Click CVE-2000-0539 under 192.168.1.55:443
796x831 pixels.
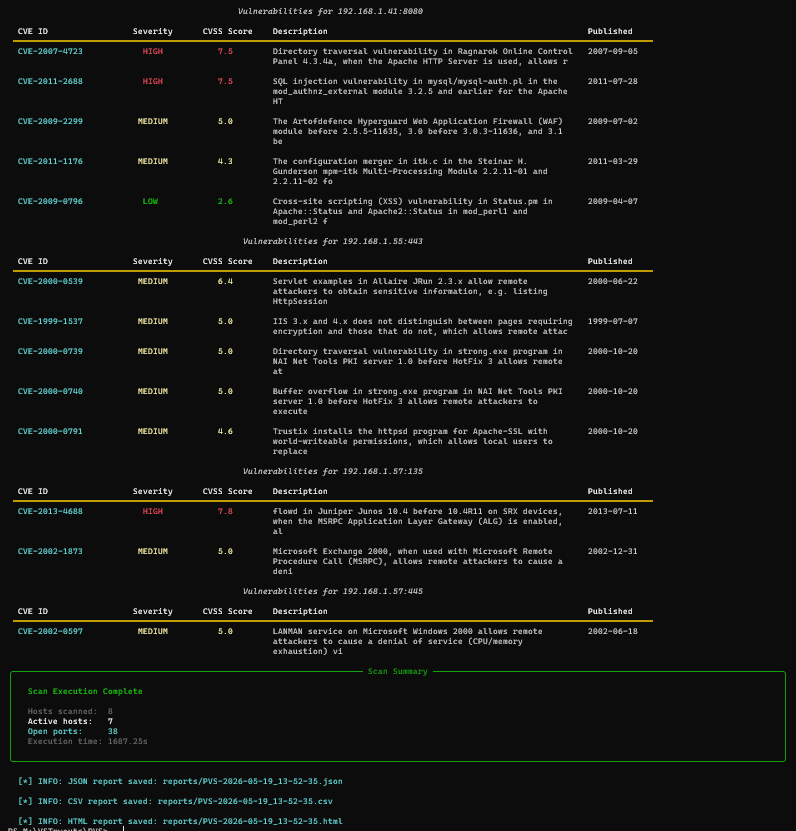50,281
